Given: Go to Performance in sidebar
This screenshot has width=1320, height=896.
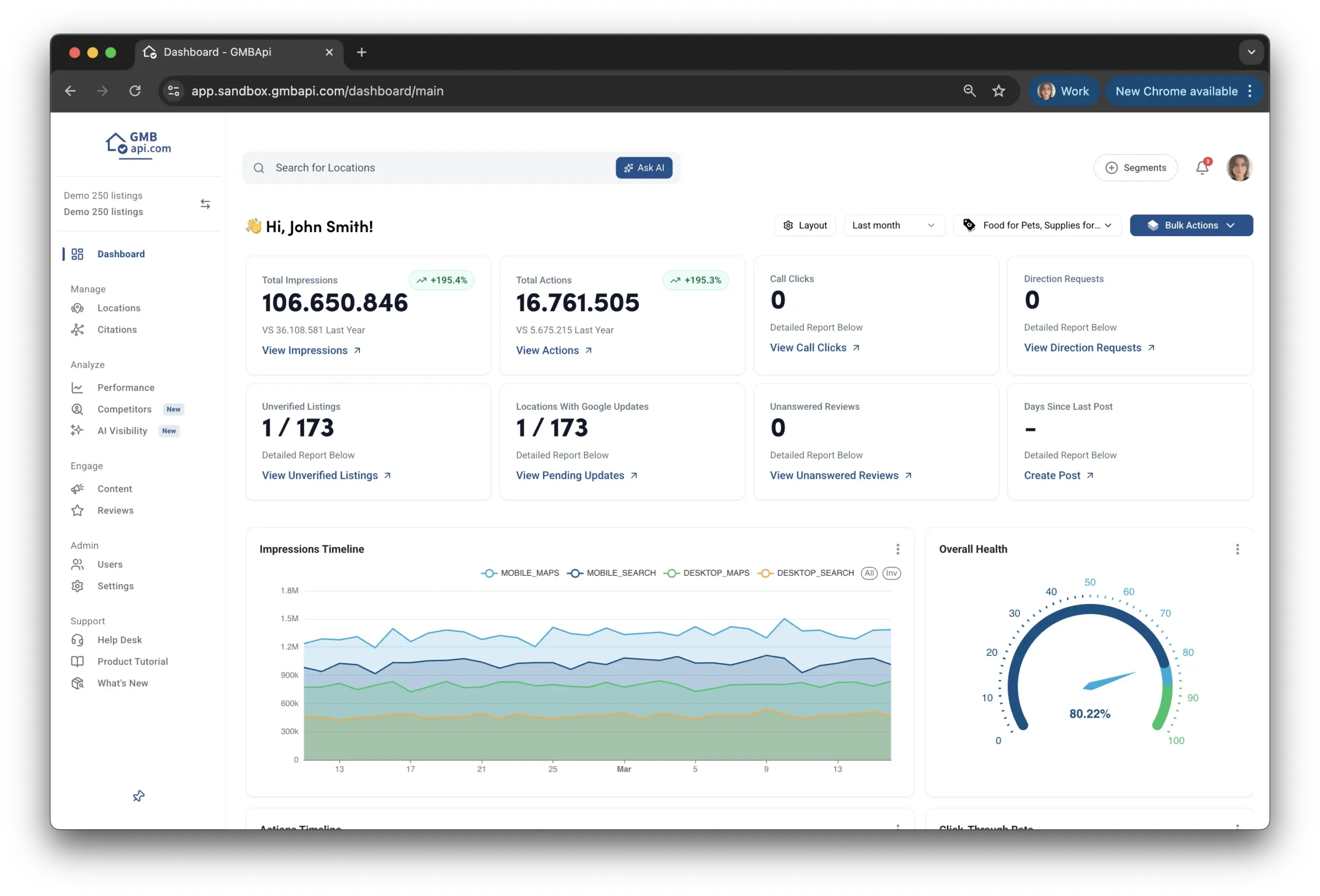Looking at the screenshot, I should coord(125,388).
